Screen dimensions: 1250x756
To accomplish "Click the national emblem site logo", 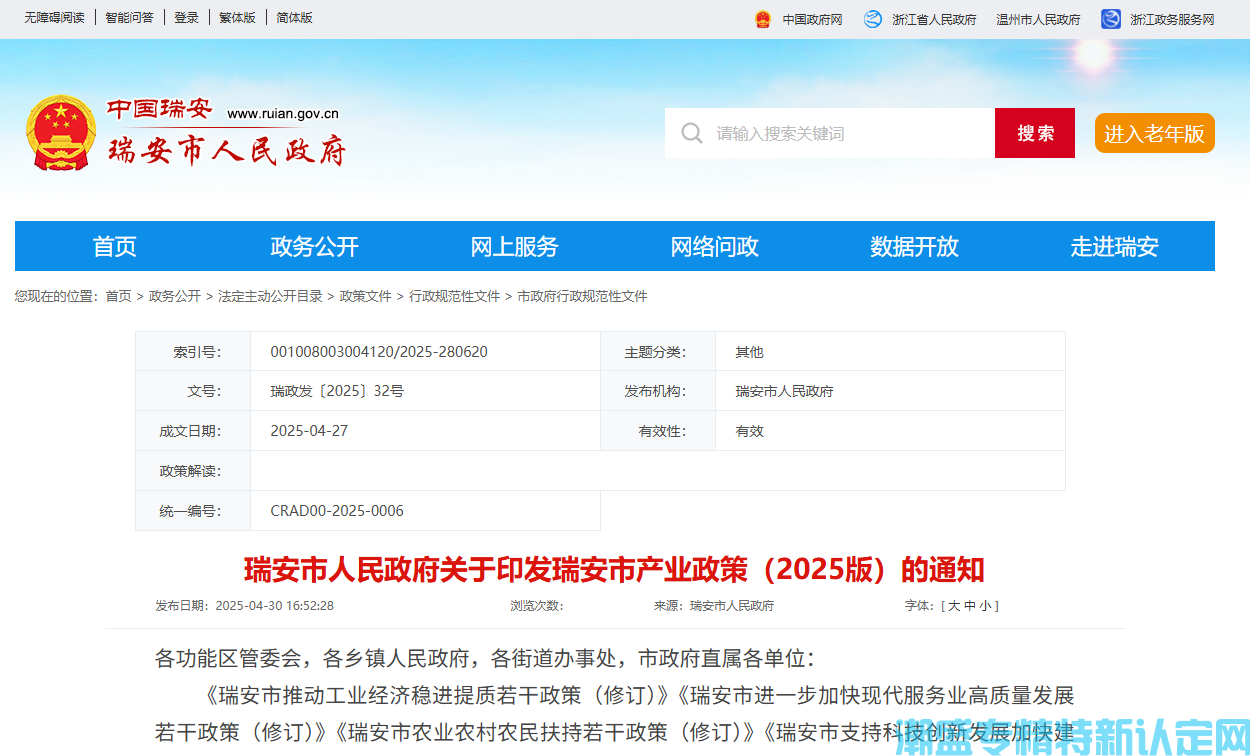I will [60, 133].
